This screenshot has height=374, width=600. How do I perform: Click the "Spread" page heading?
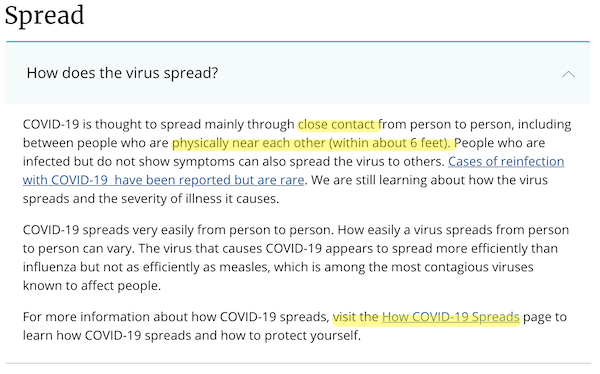(44, 16)
